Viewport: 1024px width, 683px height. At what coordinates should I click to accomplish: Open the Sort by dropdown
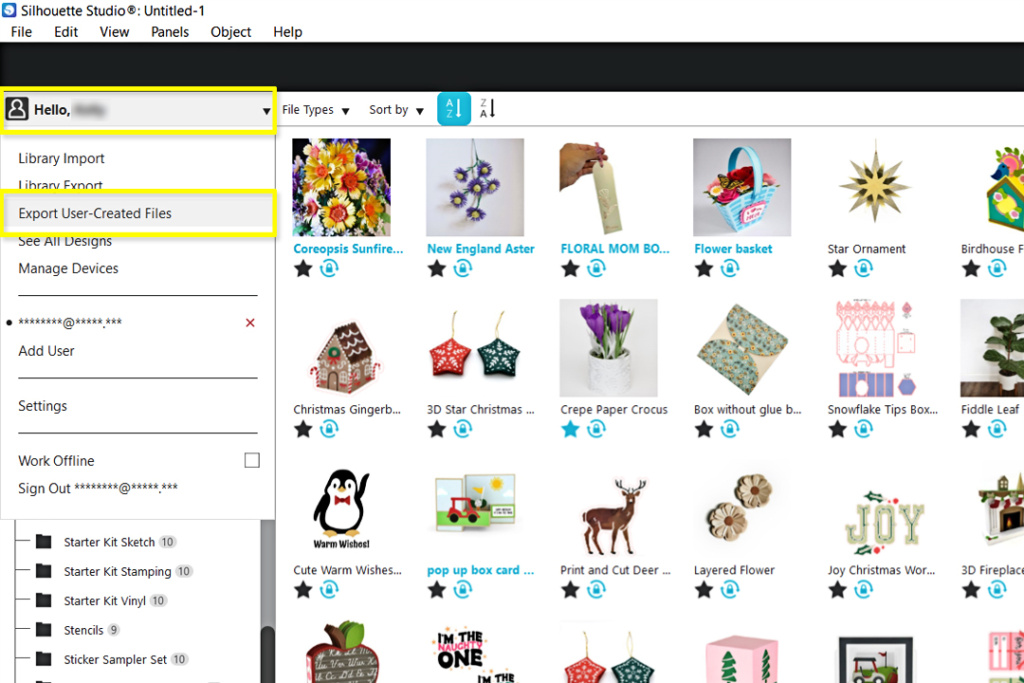[396, 110]
